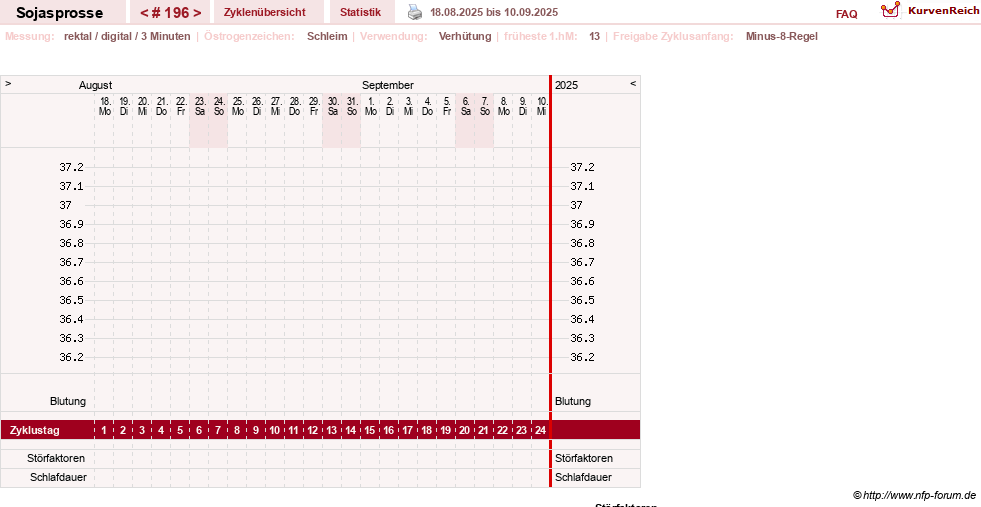This screenshot has width=981, height=507.
Task: Click left axis temperature 37
Action: pos(65,205)
